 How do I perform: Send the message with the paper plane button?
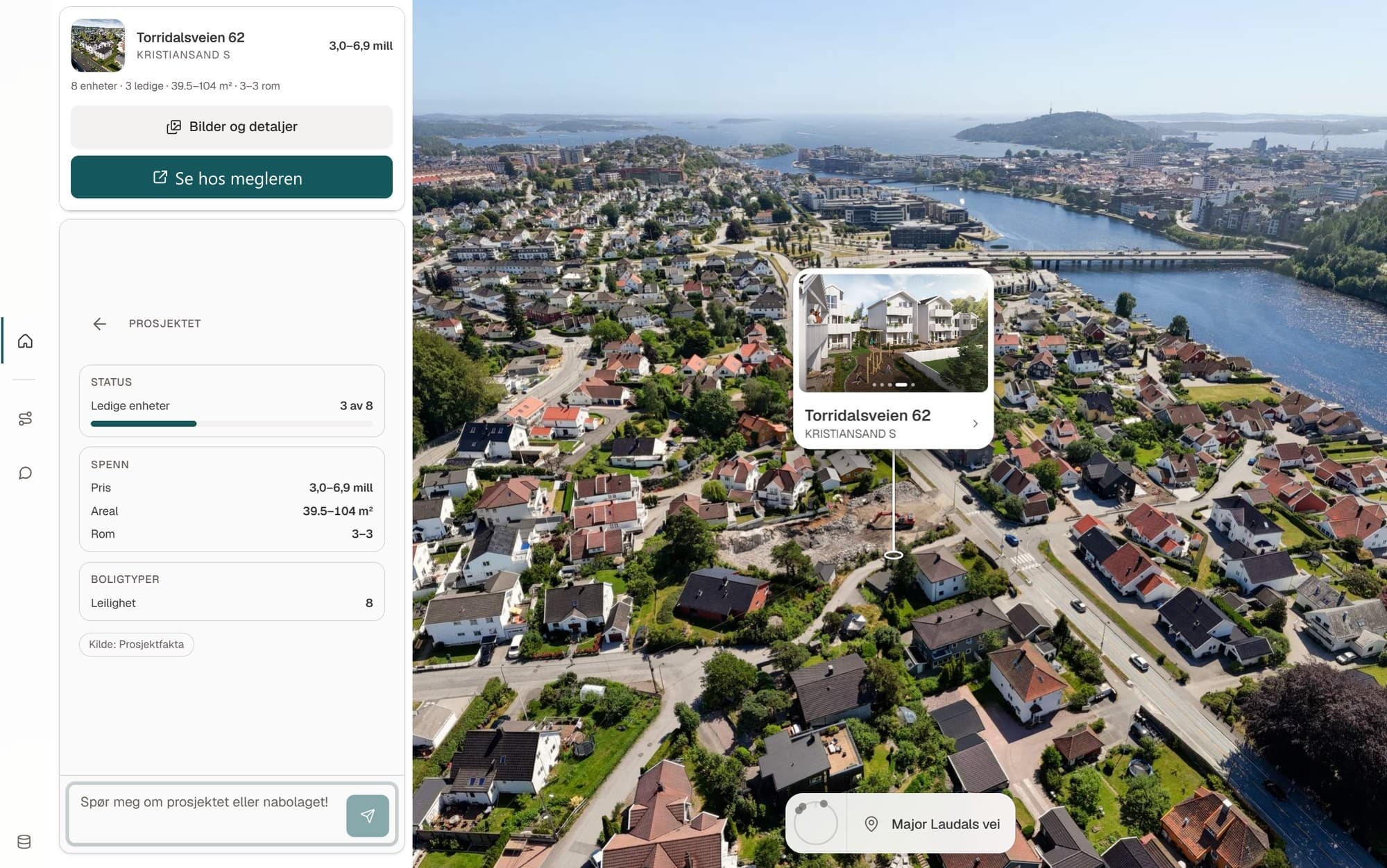coord(368,815)
